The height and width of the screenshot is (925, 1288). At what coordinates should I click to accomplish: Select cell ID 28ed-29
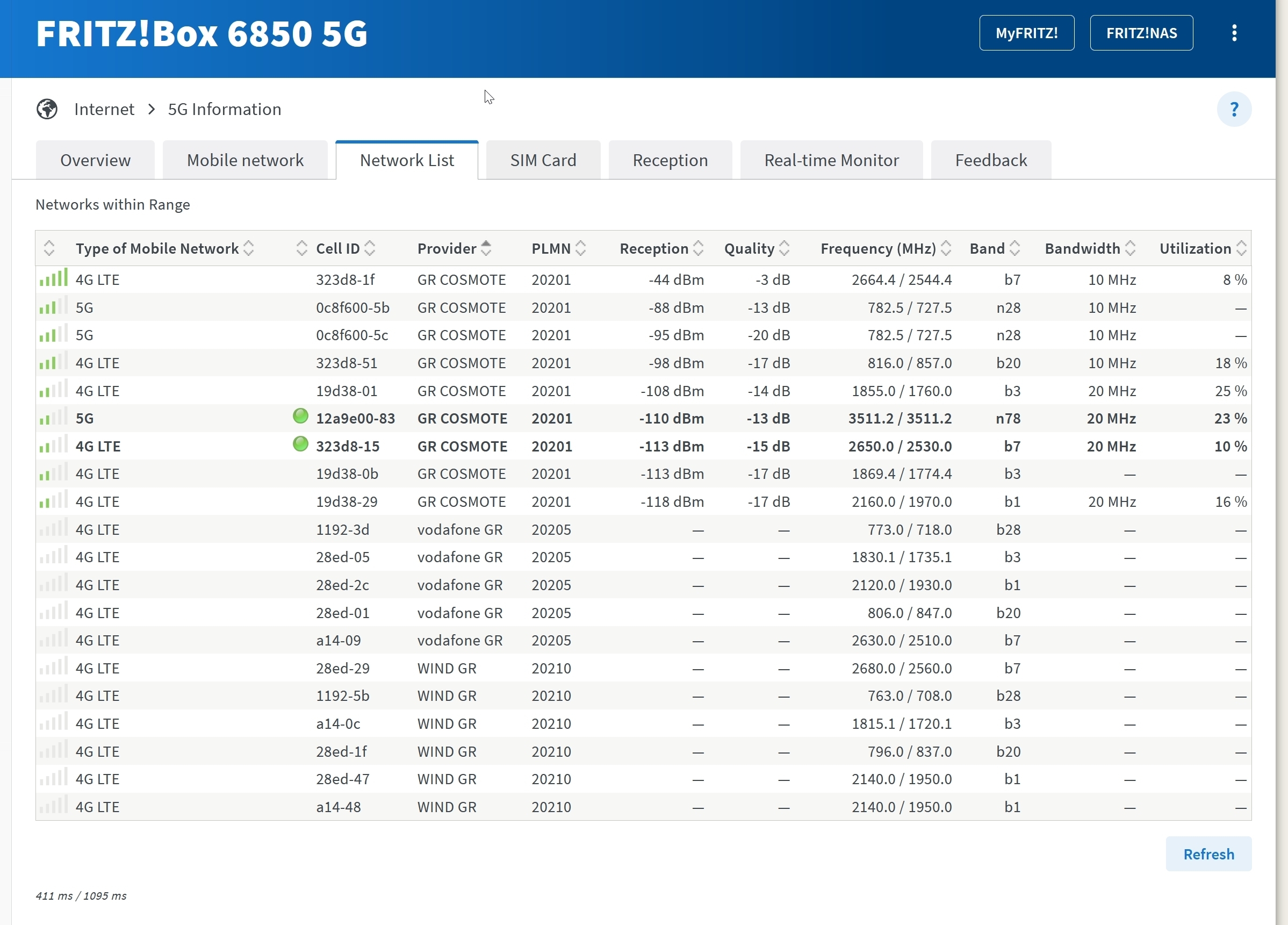point(342,668)
